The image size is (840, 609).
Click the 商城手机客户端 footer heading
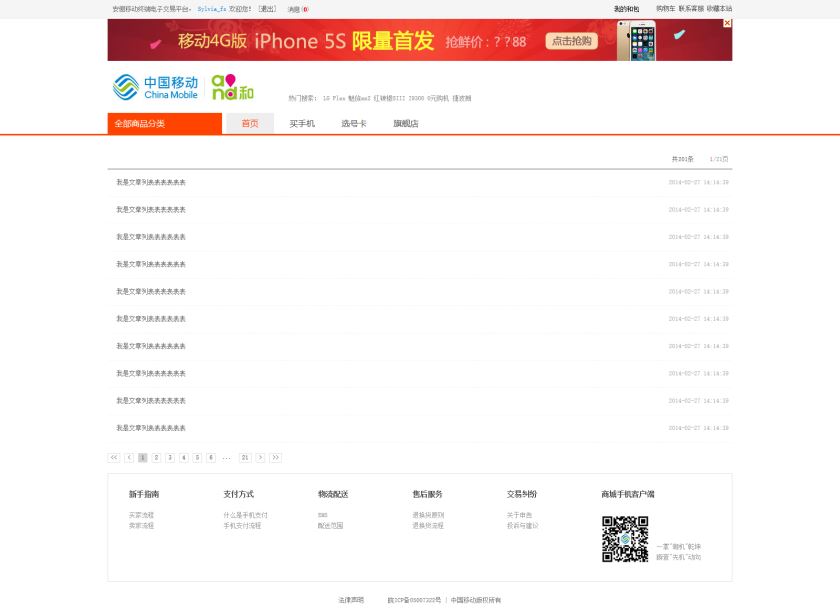pyautogui.click(x=628, y=494)
